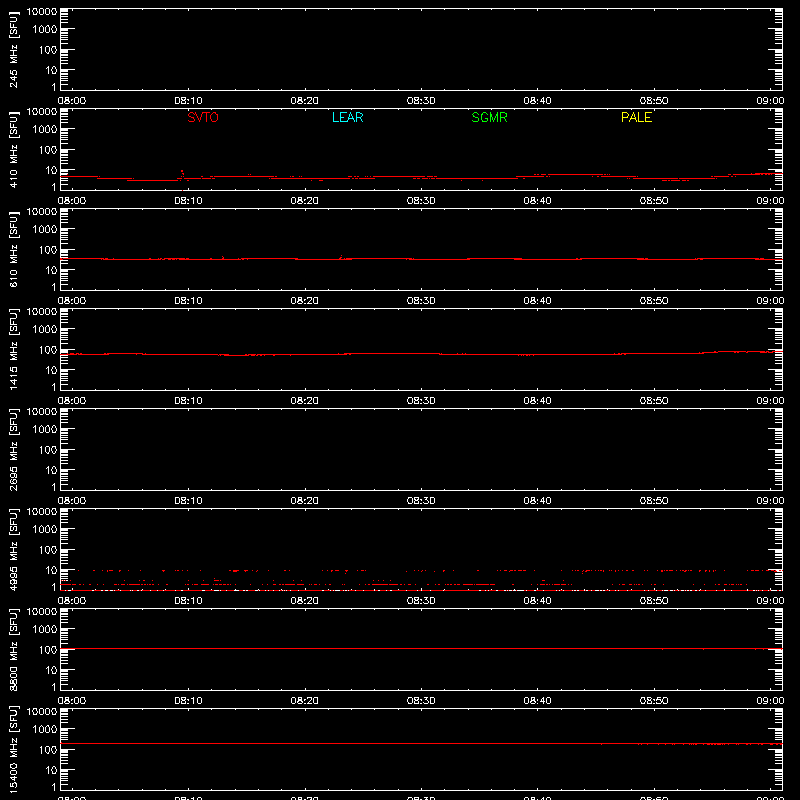Select the 4995 MHz [SFU] axis title
This screenshot has width=800, height=800.
point(13,549)
